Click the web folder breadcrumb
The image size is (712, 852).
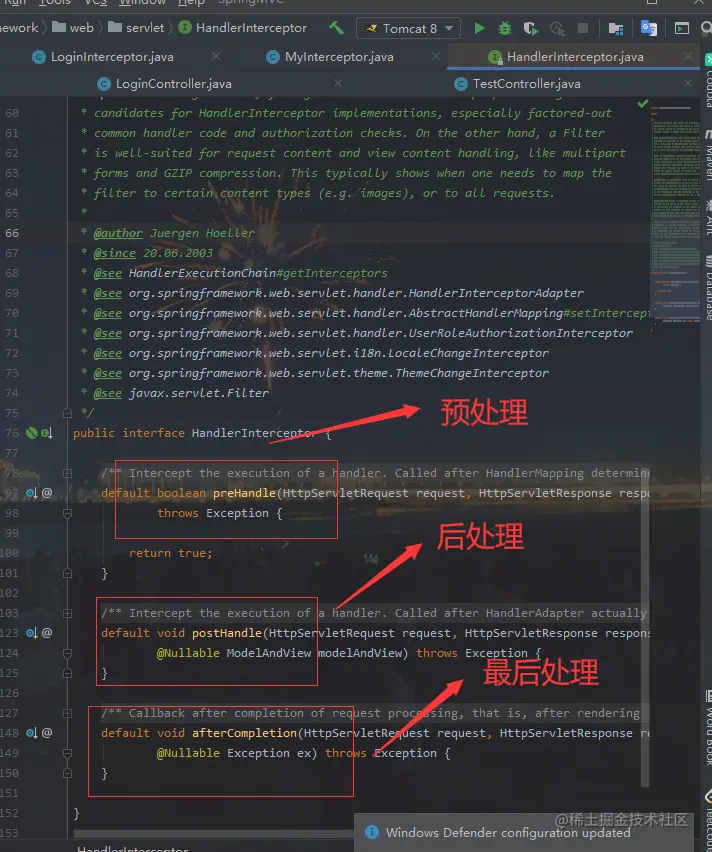[73, 28]
